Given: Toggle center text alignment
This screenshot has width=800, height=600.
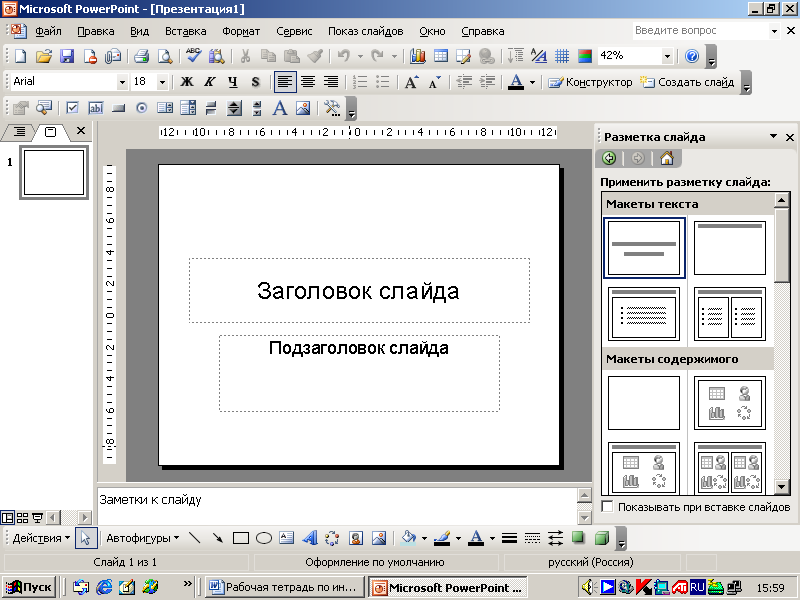Looking at the screenshot, I should (308, 82).
